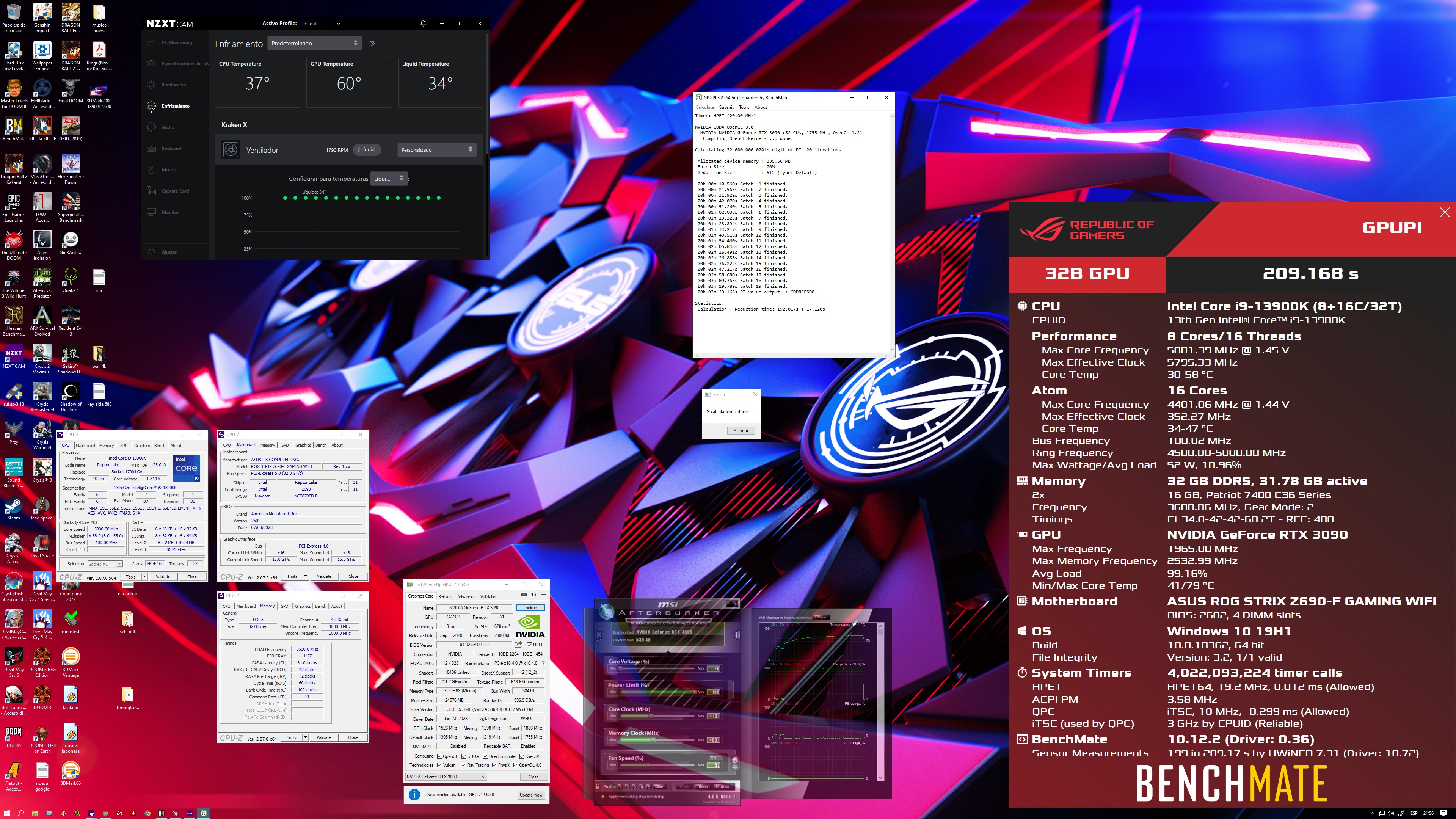Click Windows Start button
The image size is (1456, 819).
point(7,813)
